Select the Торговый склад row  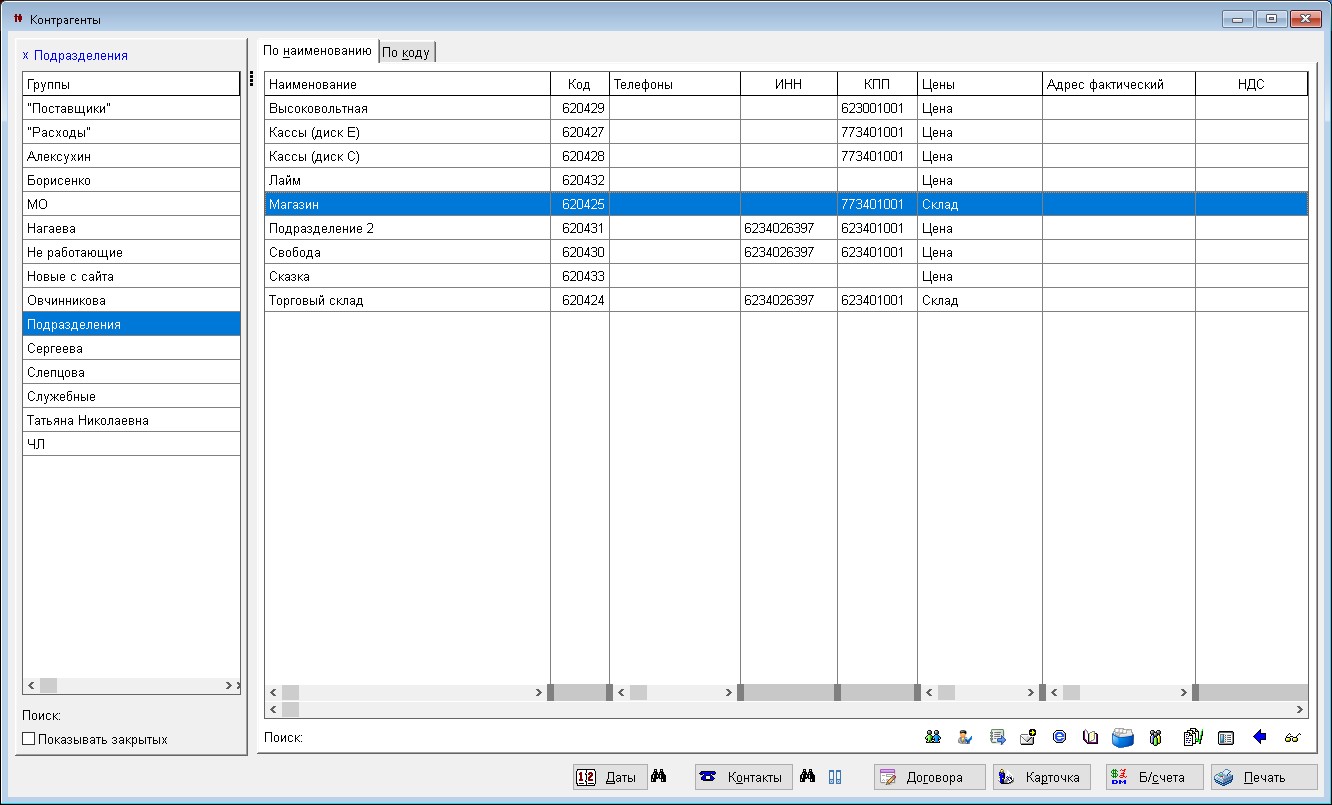click(x=407, y=301)
